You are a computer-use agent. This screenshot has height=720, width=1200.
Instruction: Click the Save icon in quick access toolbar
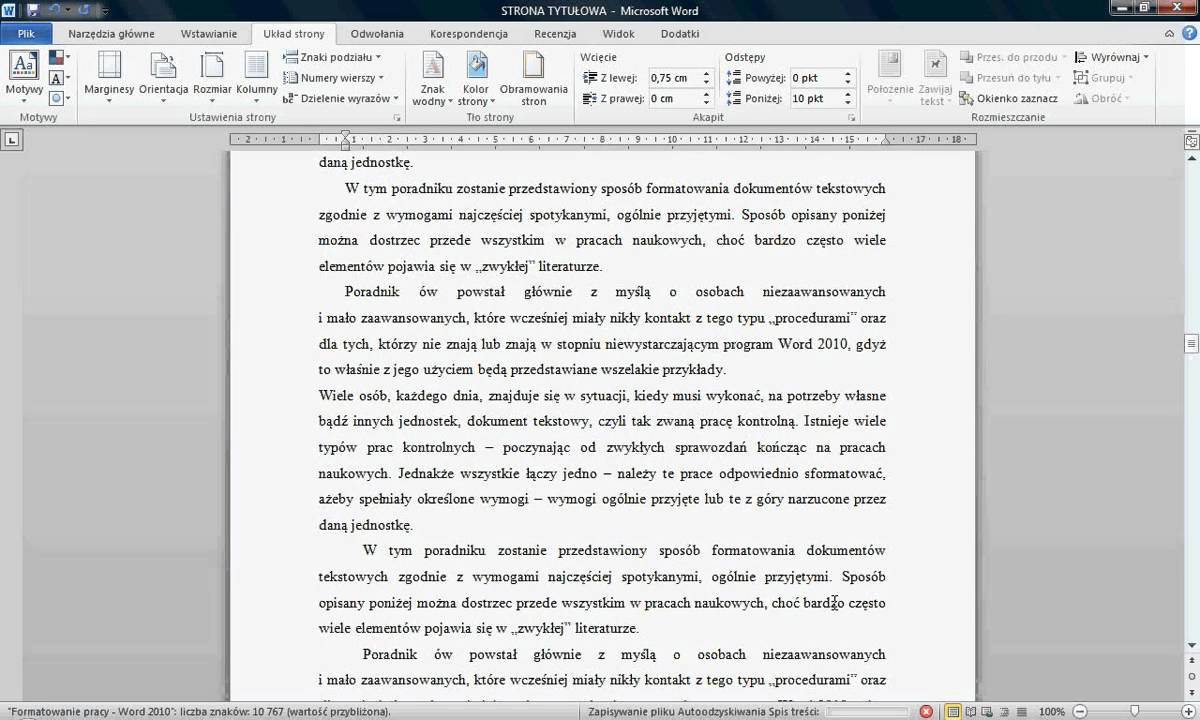click(33, 11)
